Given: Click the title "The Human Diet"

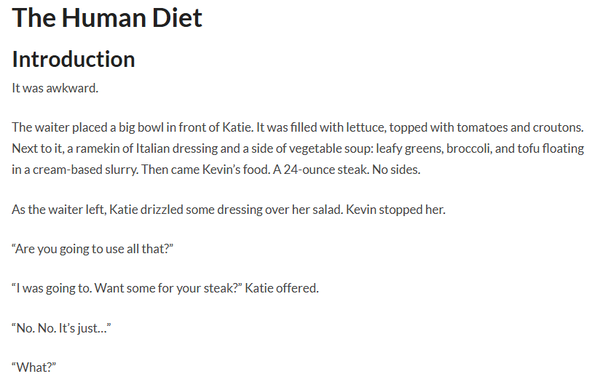Looking at the screenshot, I should point(107,18).
